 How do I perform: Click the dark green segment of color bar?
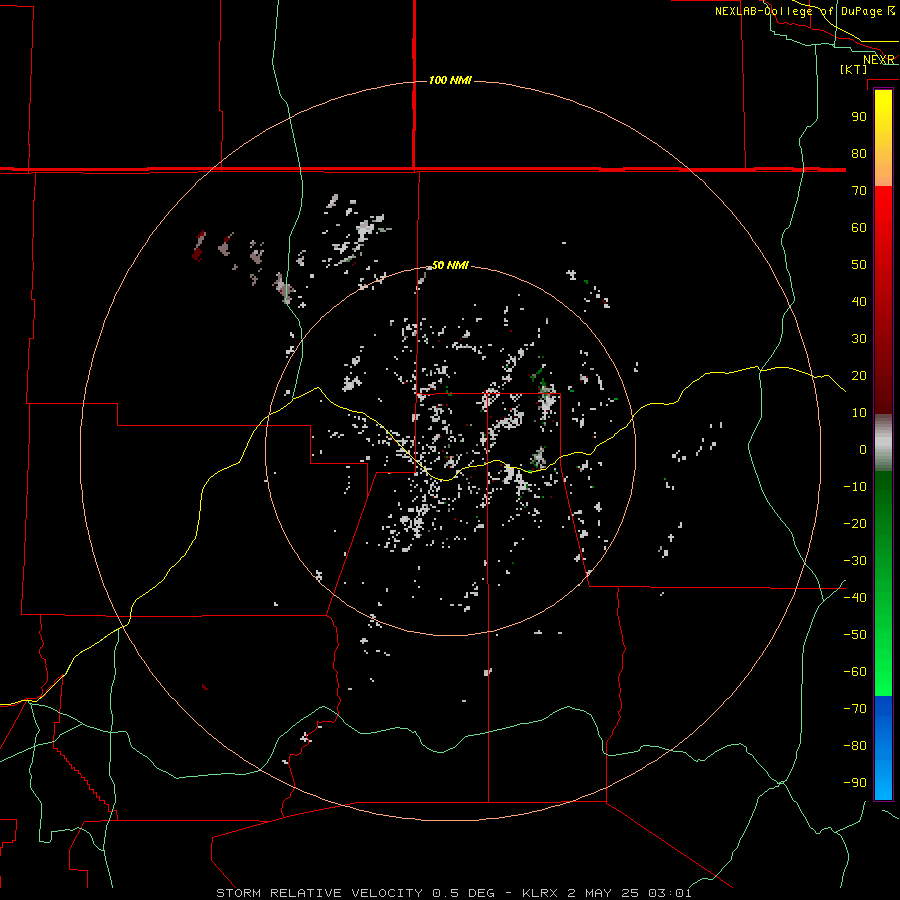click(883, 499)
